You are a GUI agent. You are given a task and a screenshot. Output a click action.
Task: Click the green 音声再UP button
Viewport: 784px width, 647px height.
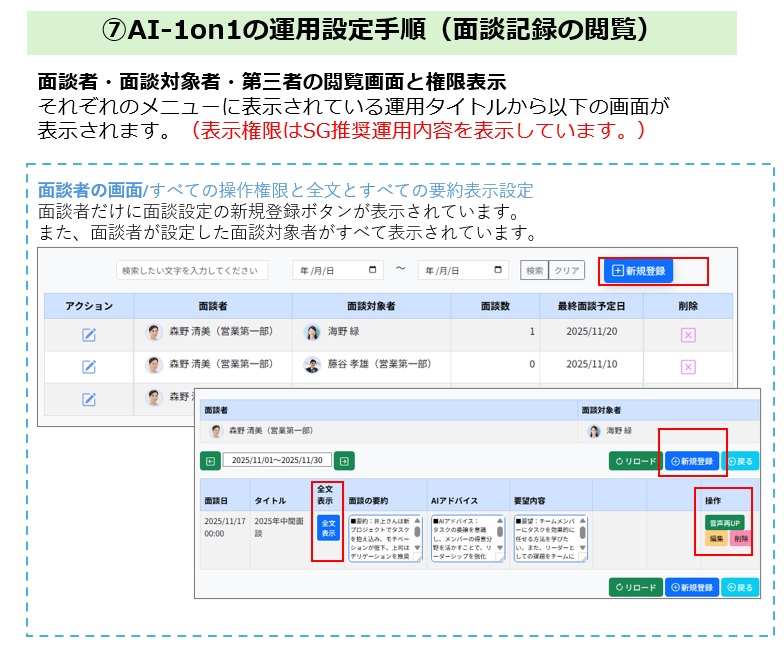click(x=724, y=522)
